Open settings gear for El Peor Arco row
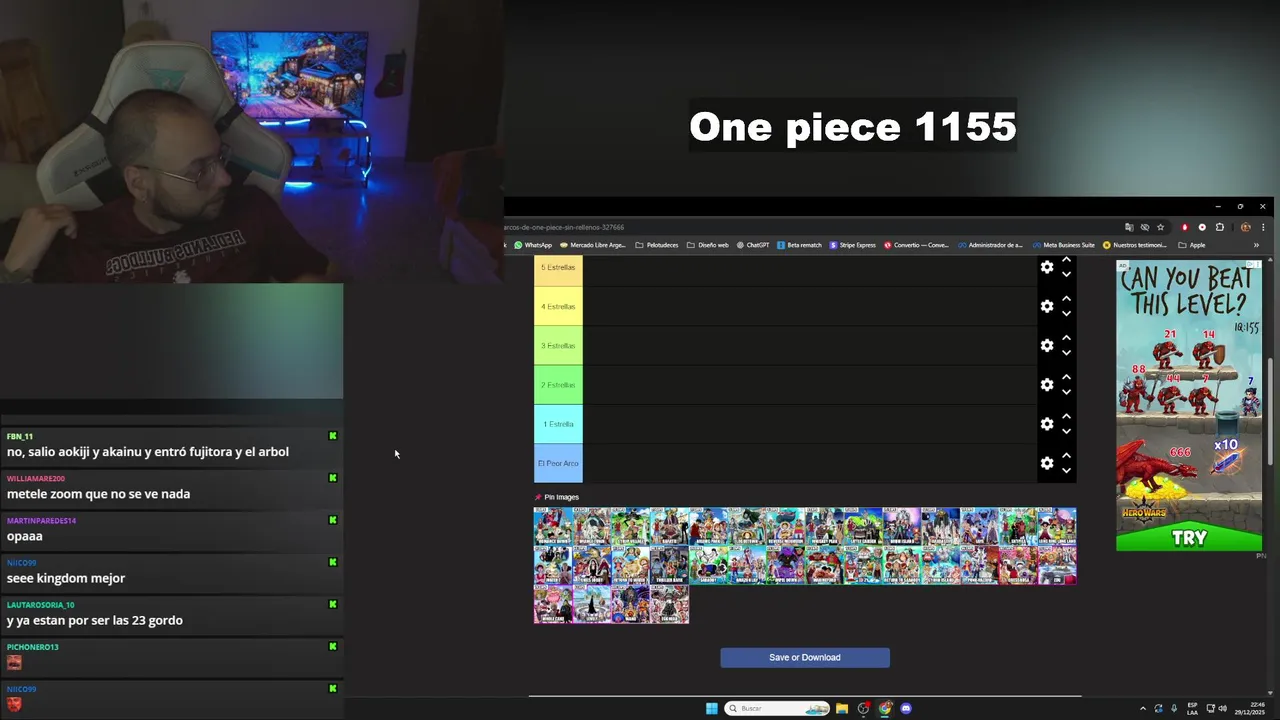The image size is (1280, 720). point(1047,463)
